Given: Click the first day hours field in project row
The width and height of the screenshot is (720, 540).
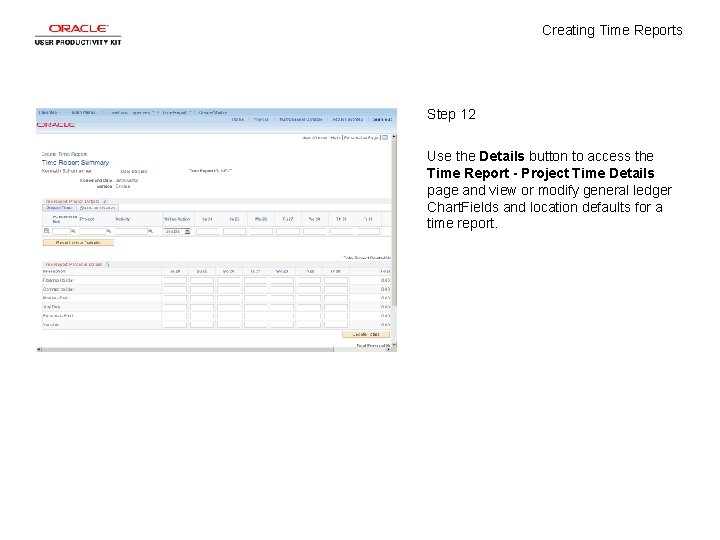Looking at the screenshot, I should (208, 231).
